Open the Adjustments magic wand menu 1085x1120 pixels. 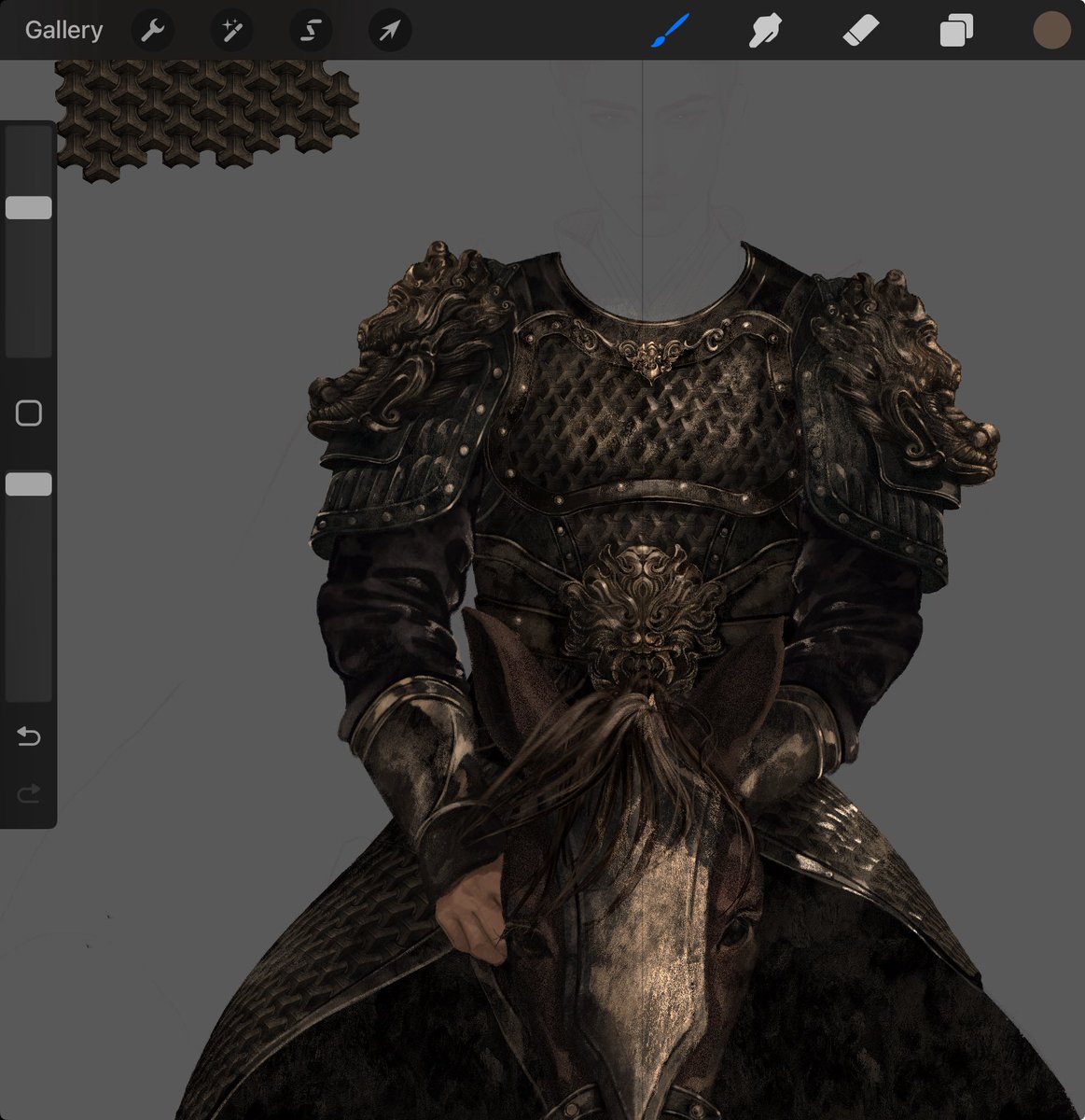[x=231, y=31]
